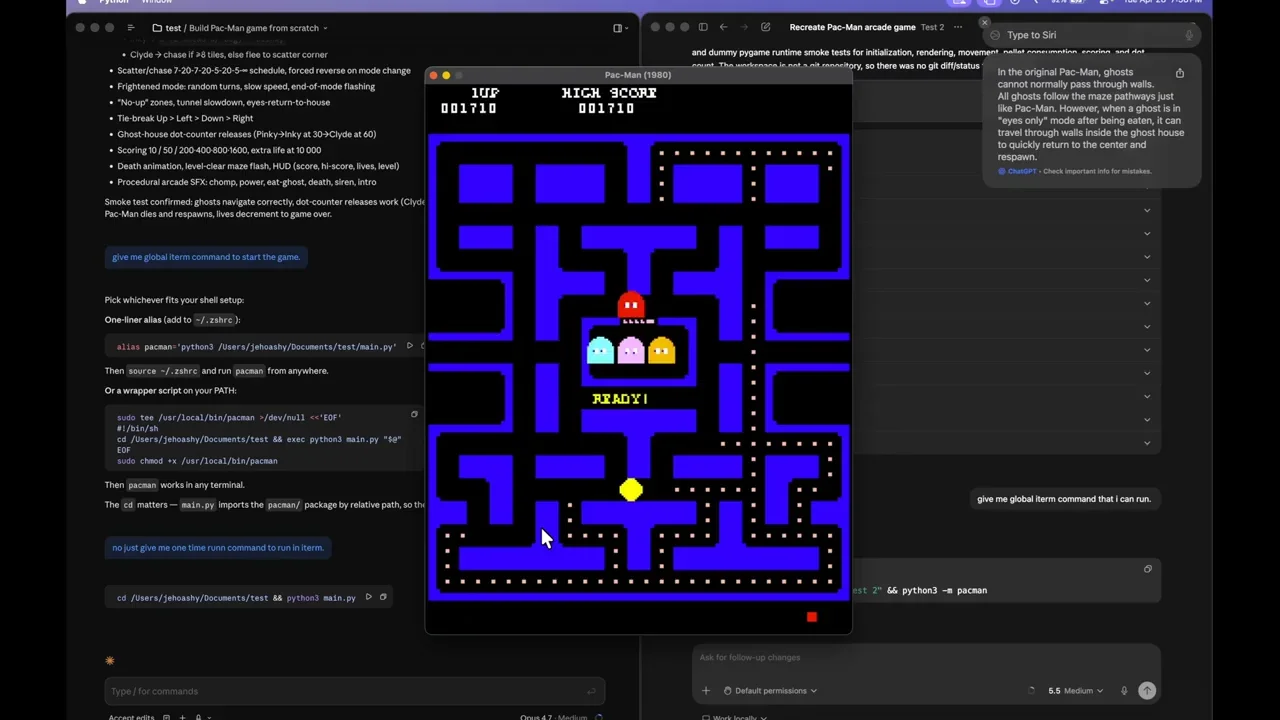Click the pink ghost Pinky in ghost house
This screenshot has height=720, width=1280.
631,350
